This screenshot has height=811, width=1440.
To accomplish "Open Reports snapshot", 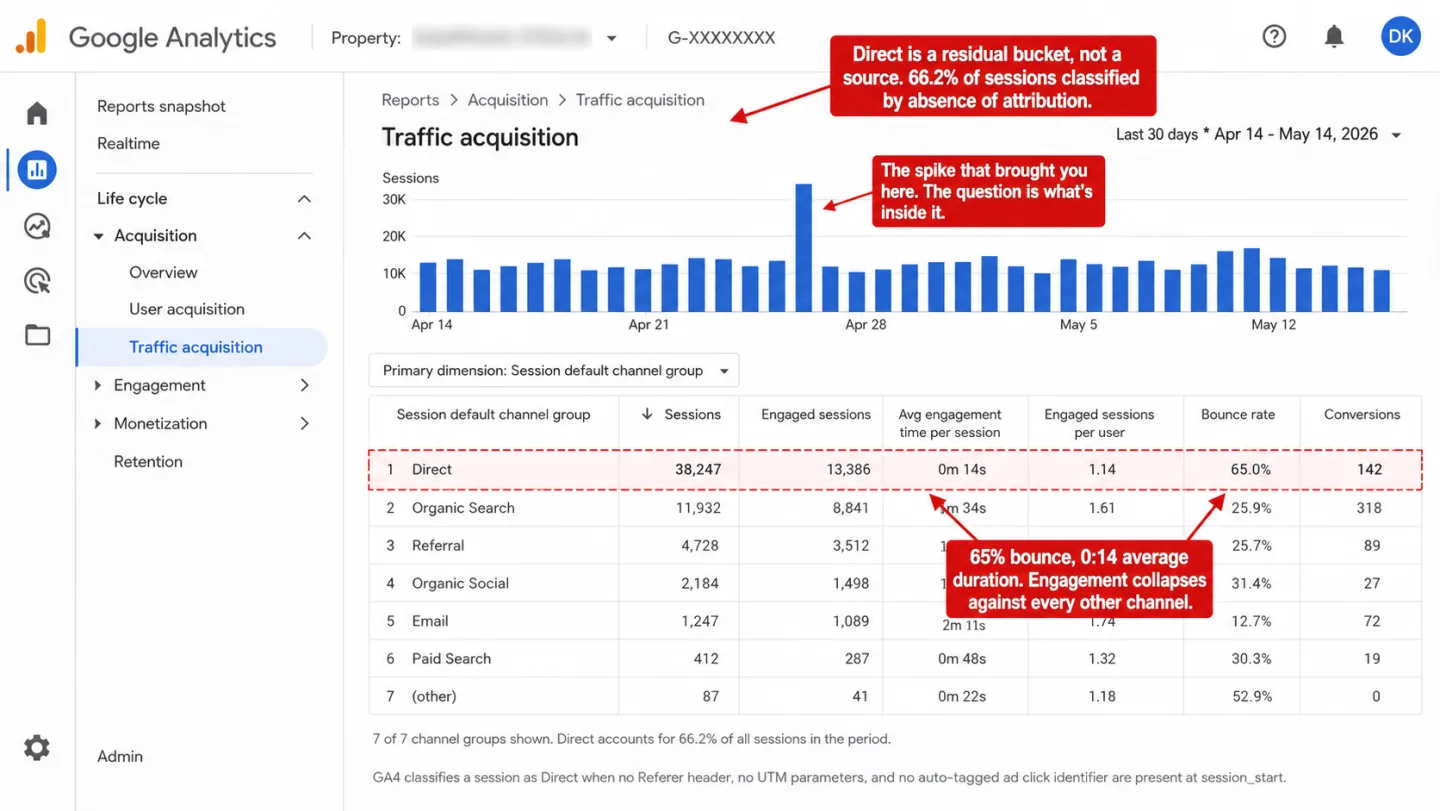I will (x=161, y=106).
